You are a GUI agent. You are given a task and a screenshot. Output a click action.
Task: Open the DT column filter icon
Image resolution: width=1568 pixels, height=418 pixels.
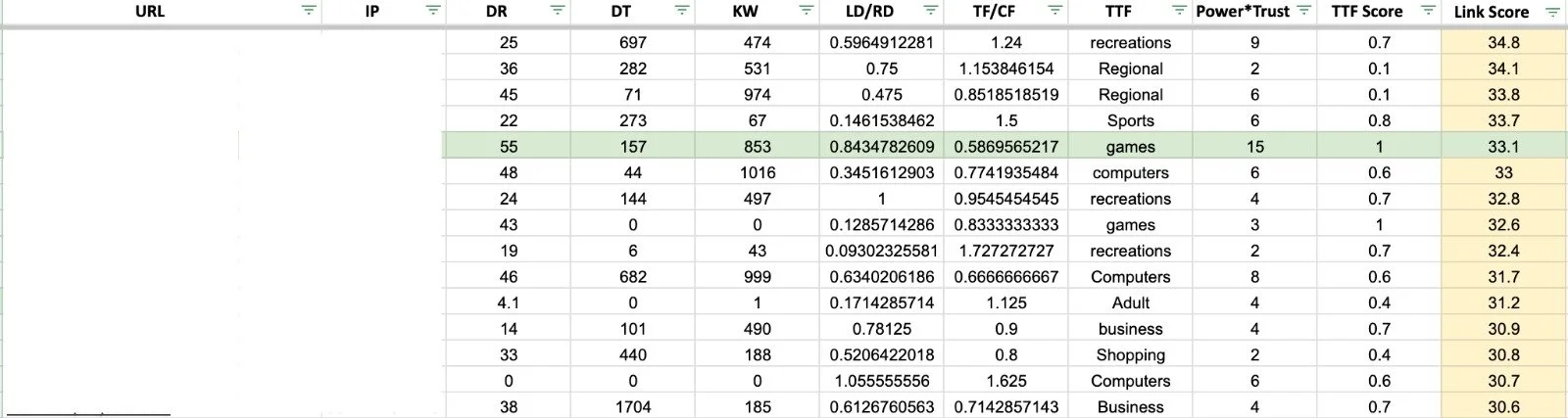682,11
